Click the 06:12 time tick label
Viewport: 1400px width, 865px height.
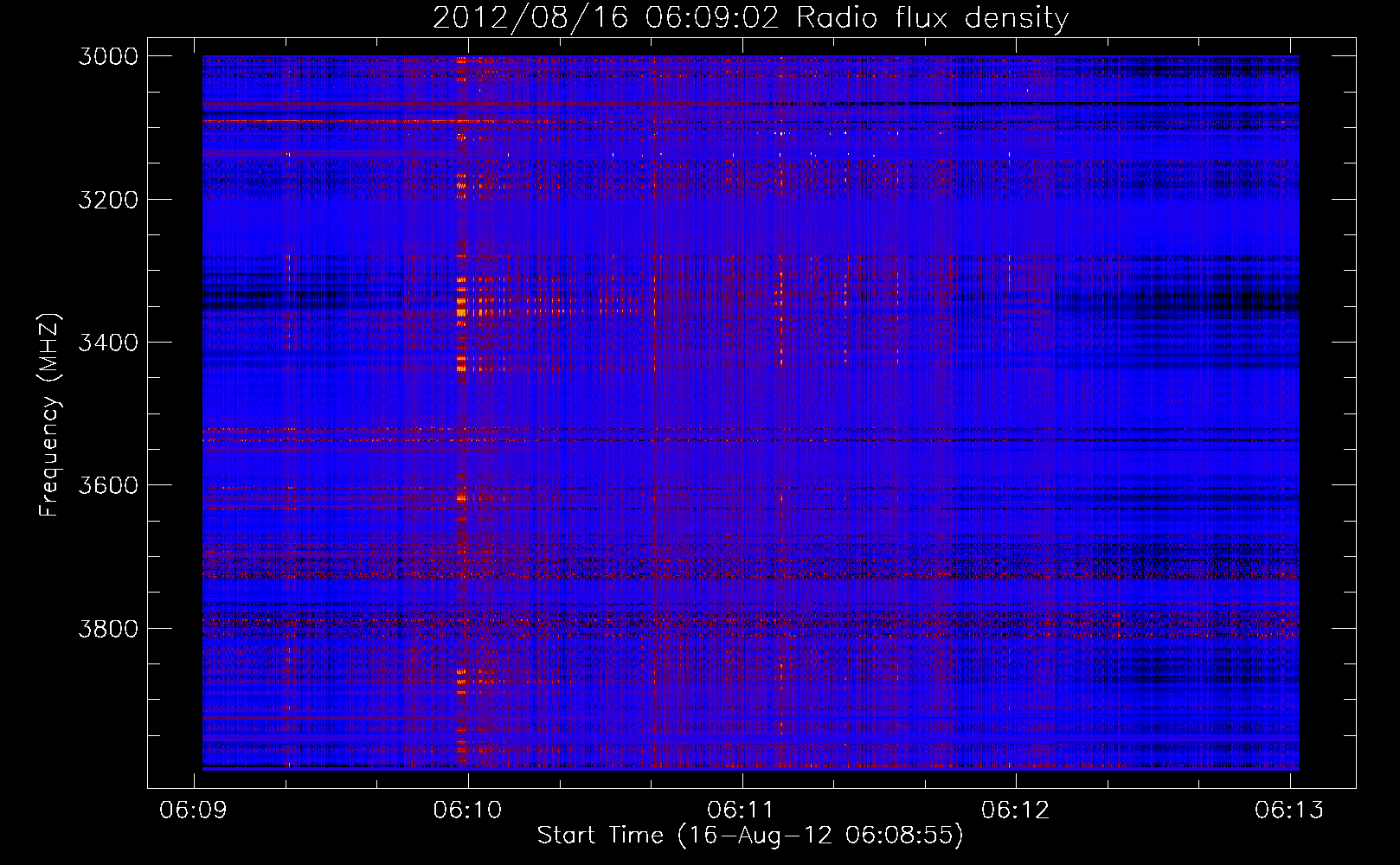pos(1015,810)
